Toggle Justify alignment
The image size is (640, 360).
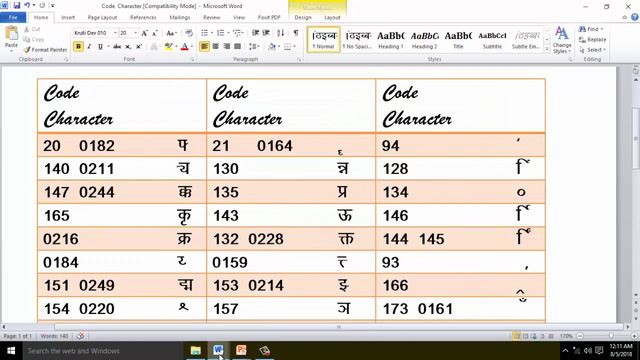pos(238,47)
